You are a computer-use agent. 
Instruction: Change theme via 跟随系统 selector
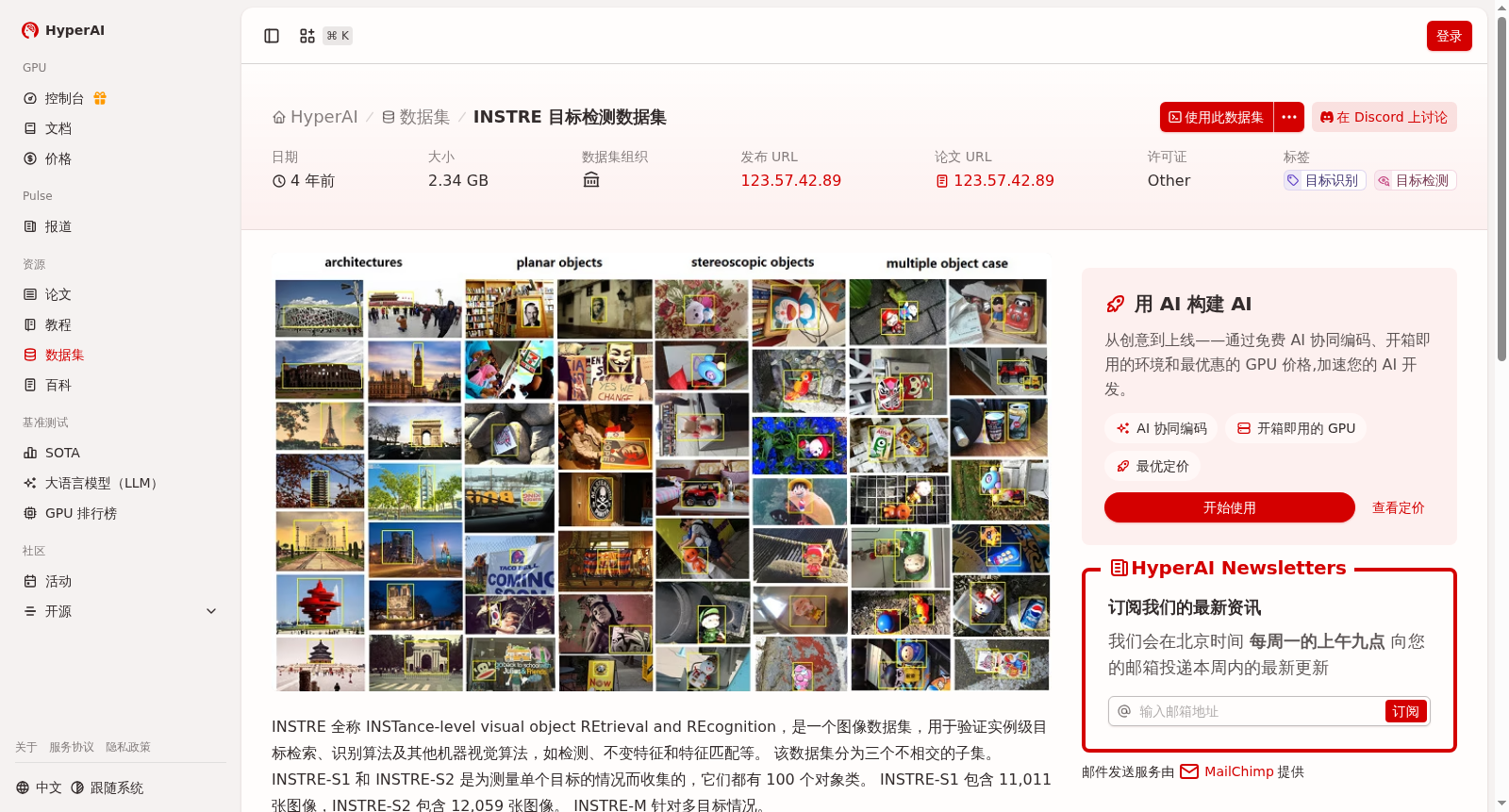pos(107,787)
